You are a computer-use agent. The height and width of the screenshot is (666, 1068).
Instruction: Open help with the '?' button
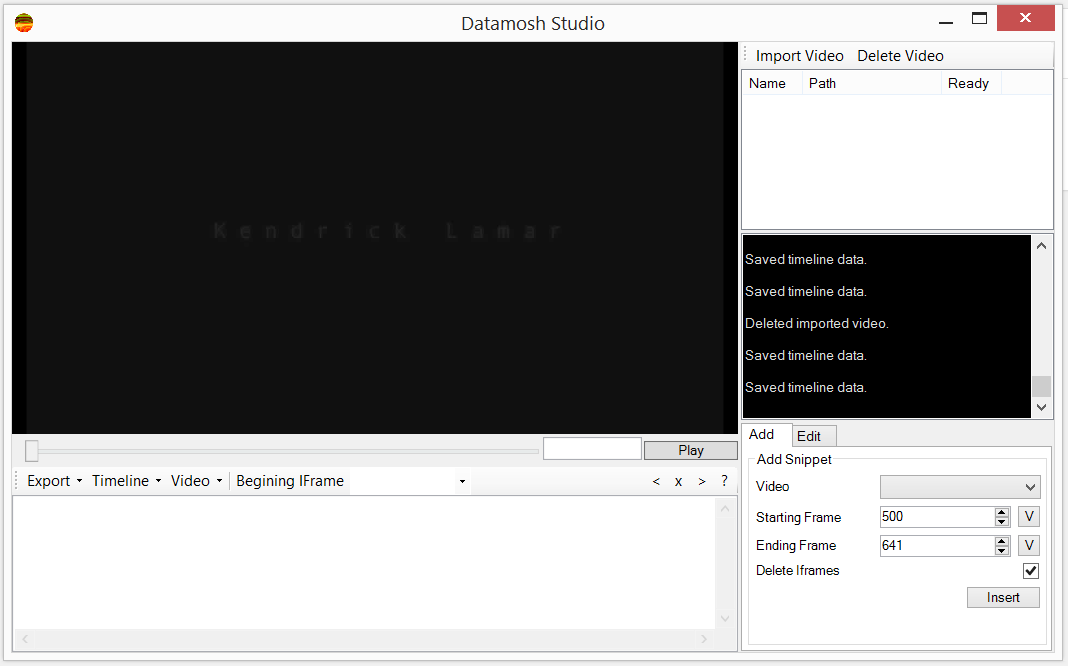pos(724,481)
